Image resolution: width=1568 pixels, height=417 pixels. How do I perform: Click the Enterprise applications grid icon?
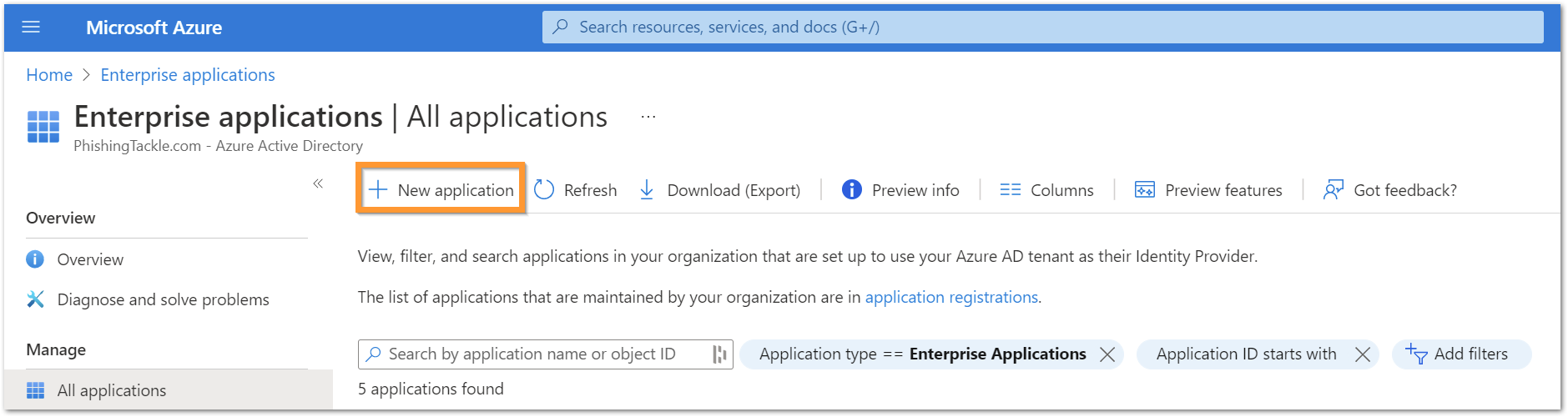tap(43, 127)
